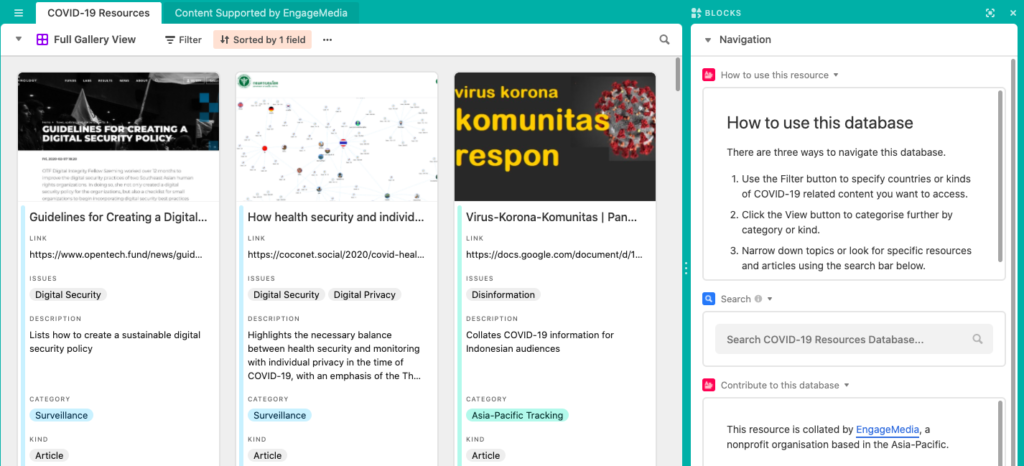Collapse the Navigation section
1024x466 pixels.
[708, 40]
